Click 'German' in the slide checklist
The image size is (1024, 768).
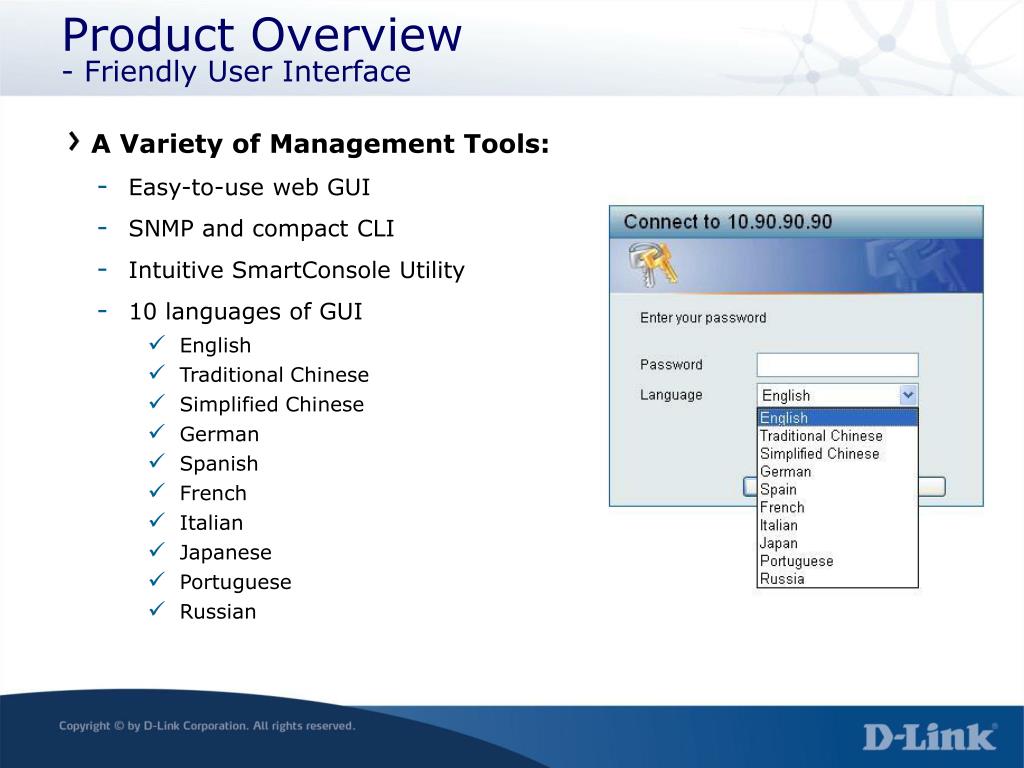pos(219,434)
